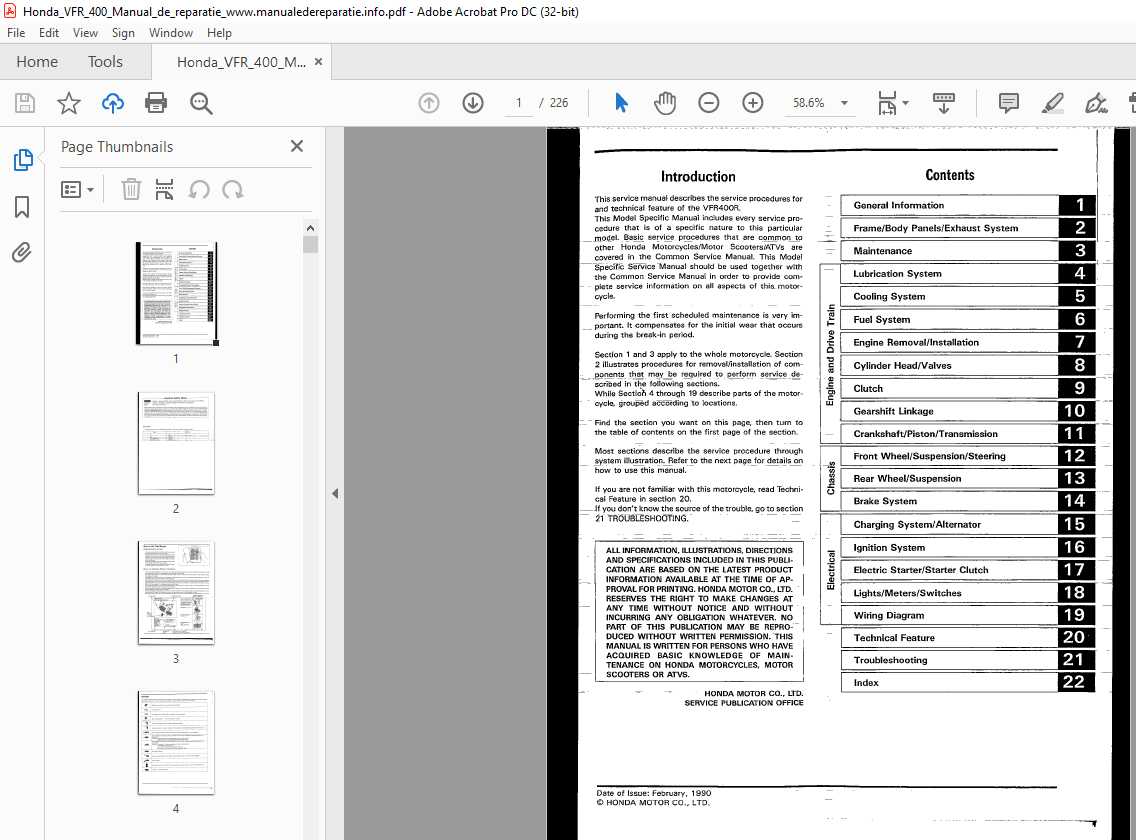Open the Bookmarks panel
1136x840 pixels.
[22, 207]
